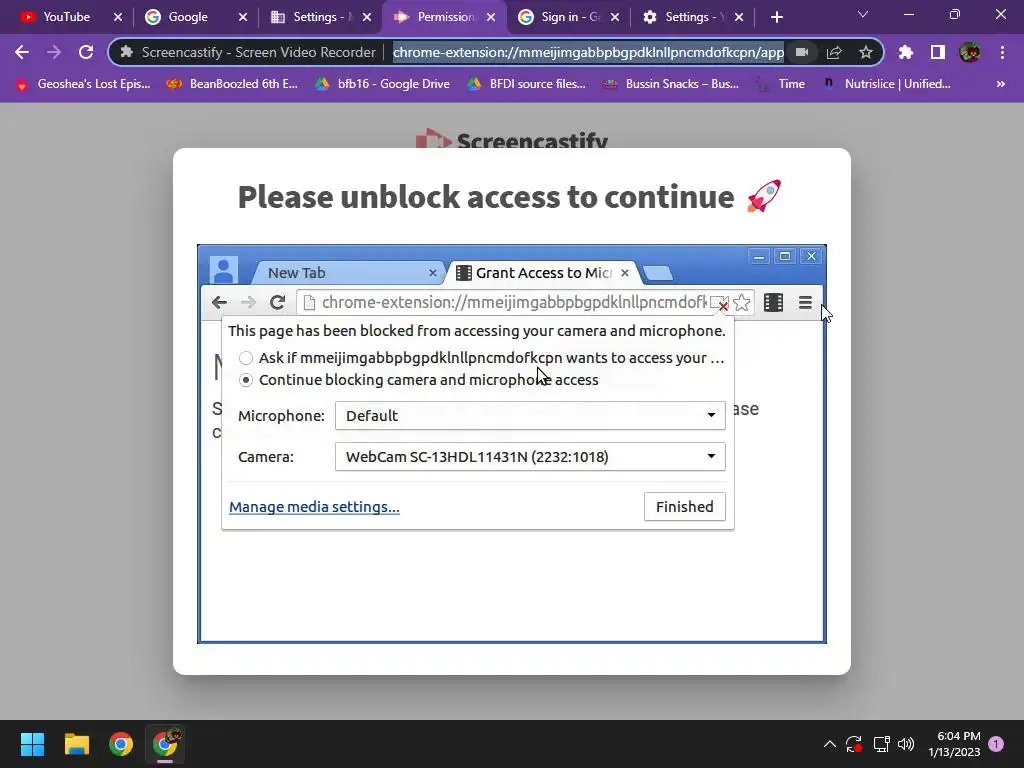Click the film strip extension icon in illustration
The height and width of the screenshot is (768, 1024).
(773, 302)
